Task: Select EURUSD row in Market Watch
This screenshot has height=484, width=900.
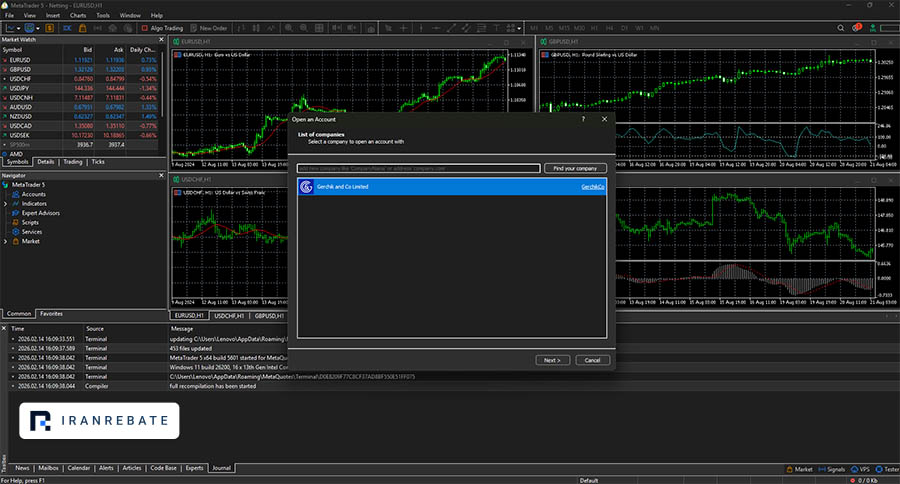Action: (x=80, y=60)
